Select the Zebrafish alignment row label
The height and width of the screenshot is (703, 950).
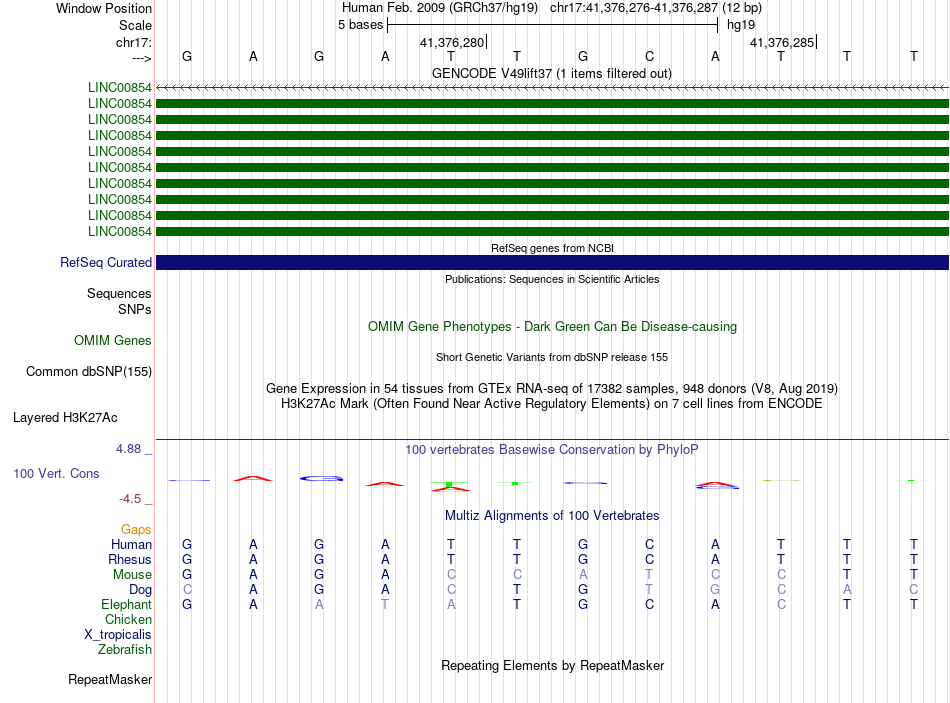click(125, 649)
